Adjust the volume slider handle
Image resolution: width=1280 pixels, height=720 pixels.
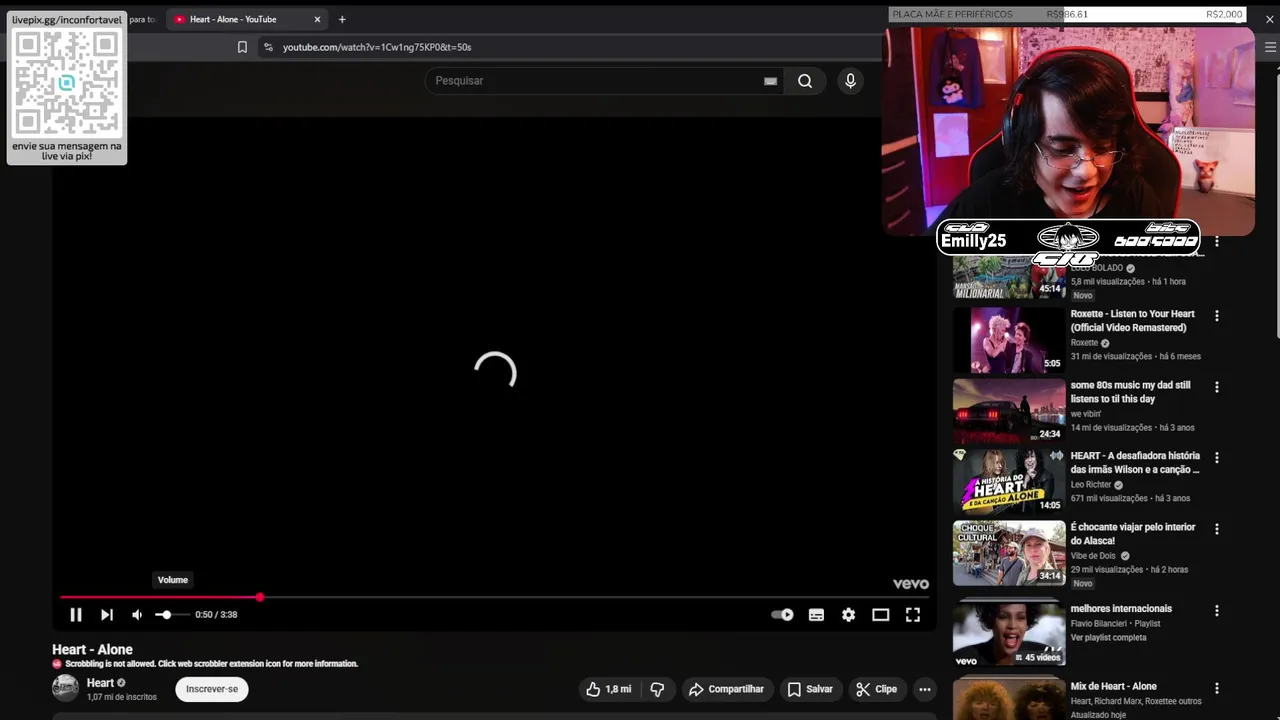[x=165, y=615]
